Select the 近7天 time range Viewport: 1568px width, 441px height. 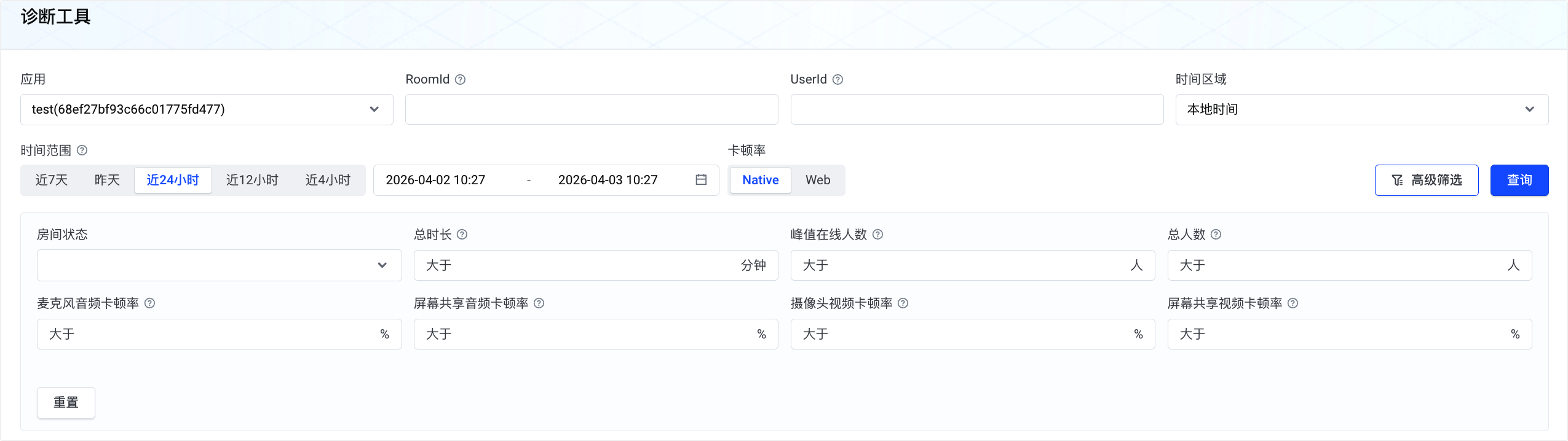tap(52, 180)
